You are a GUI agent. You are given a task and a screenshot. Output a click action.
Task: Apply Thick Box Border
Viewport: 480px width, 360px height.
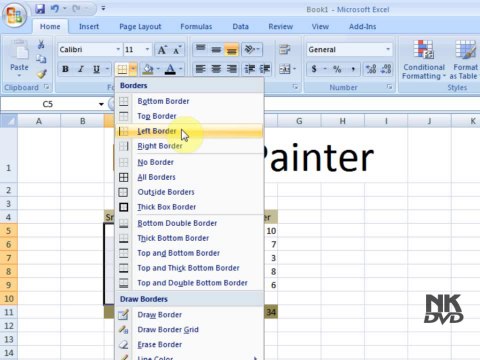tap(189, 207)
